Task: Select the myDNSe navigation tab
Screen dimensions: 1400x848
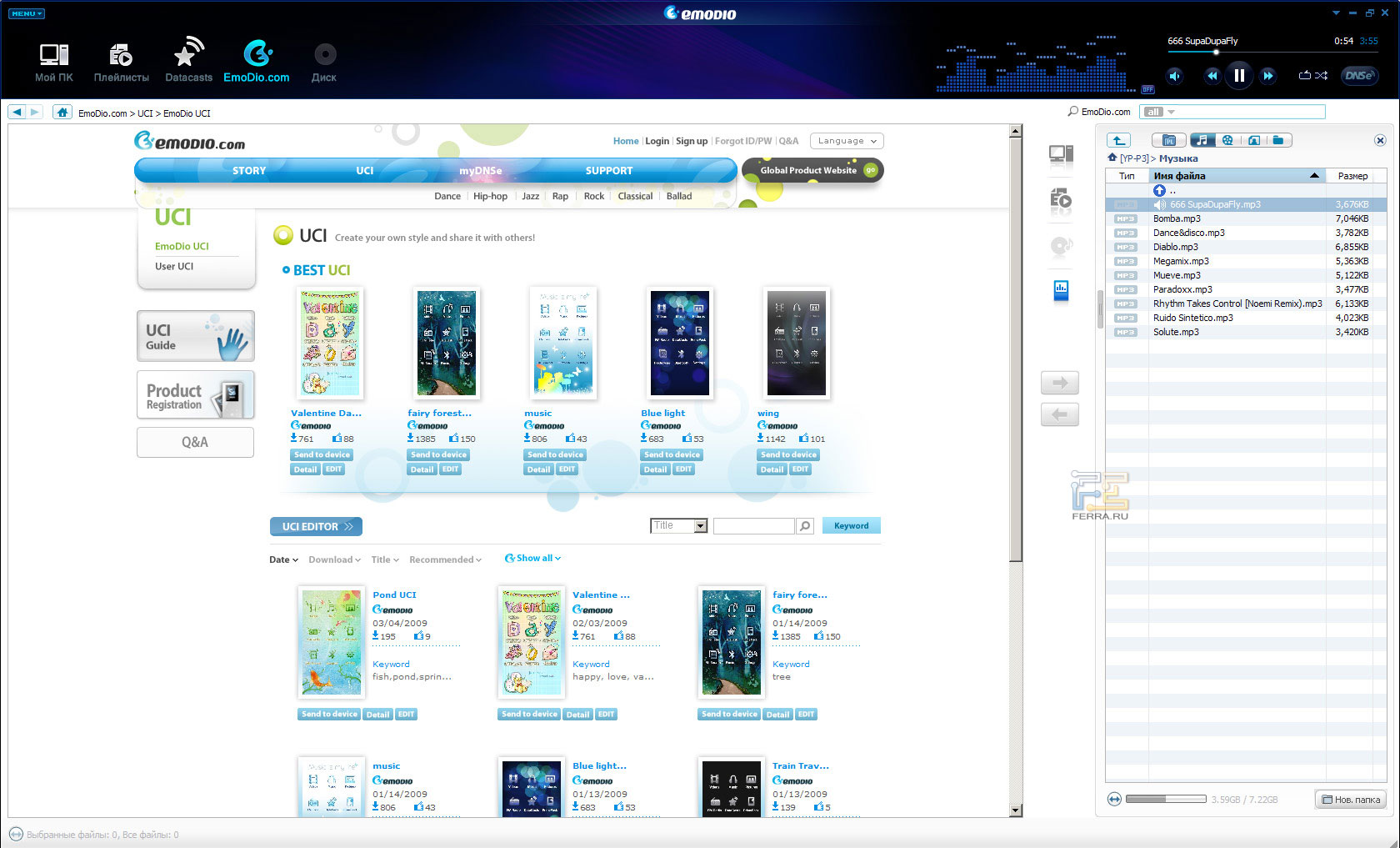Action: pyautogui.click(x=481, y=171)
